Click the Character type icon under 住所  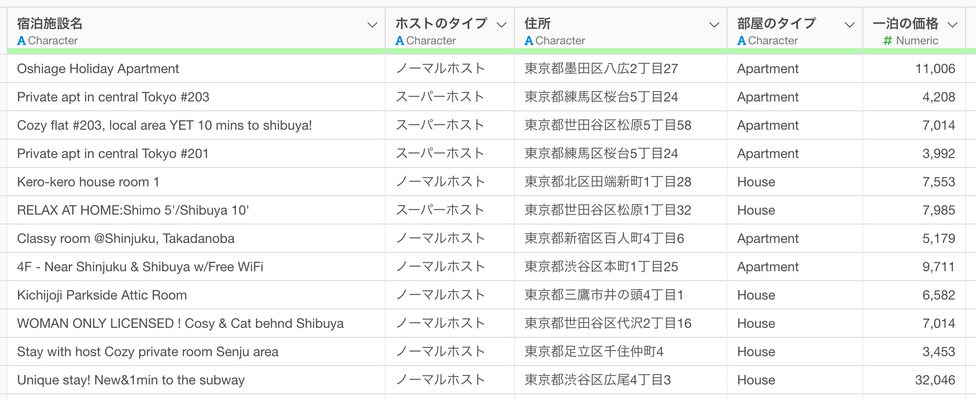529,41
